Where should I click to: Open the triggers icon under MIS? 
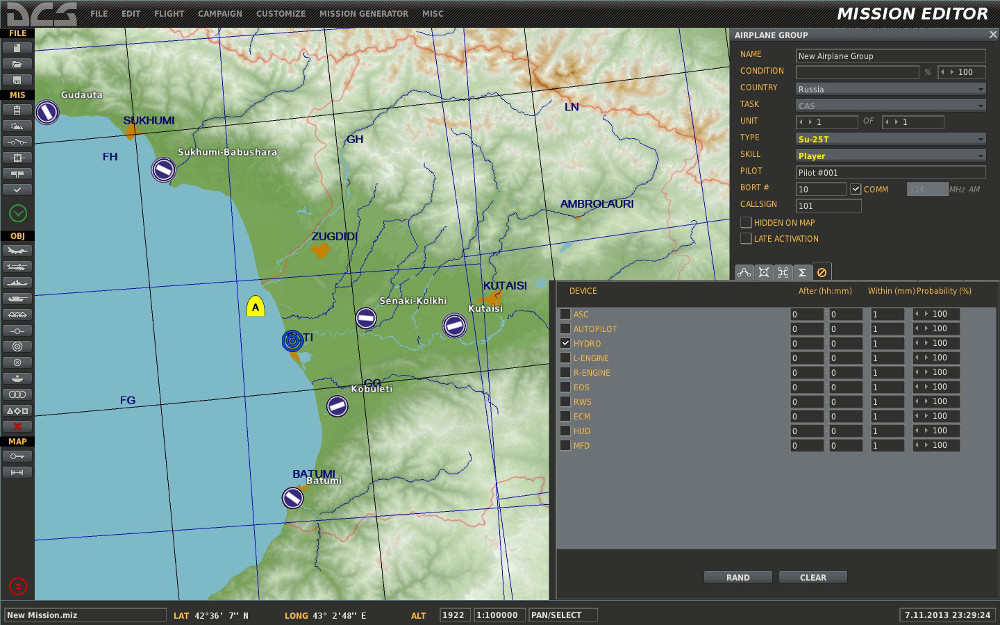17,142
